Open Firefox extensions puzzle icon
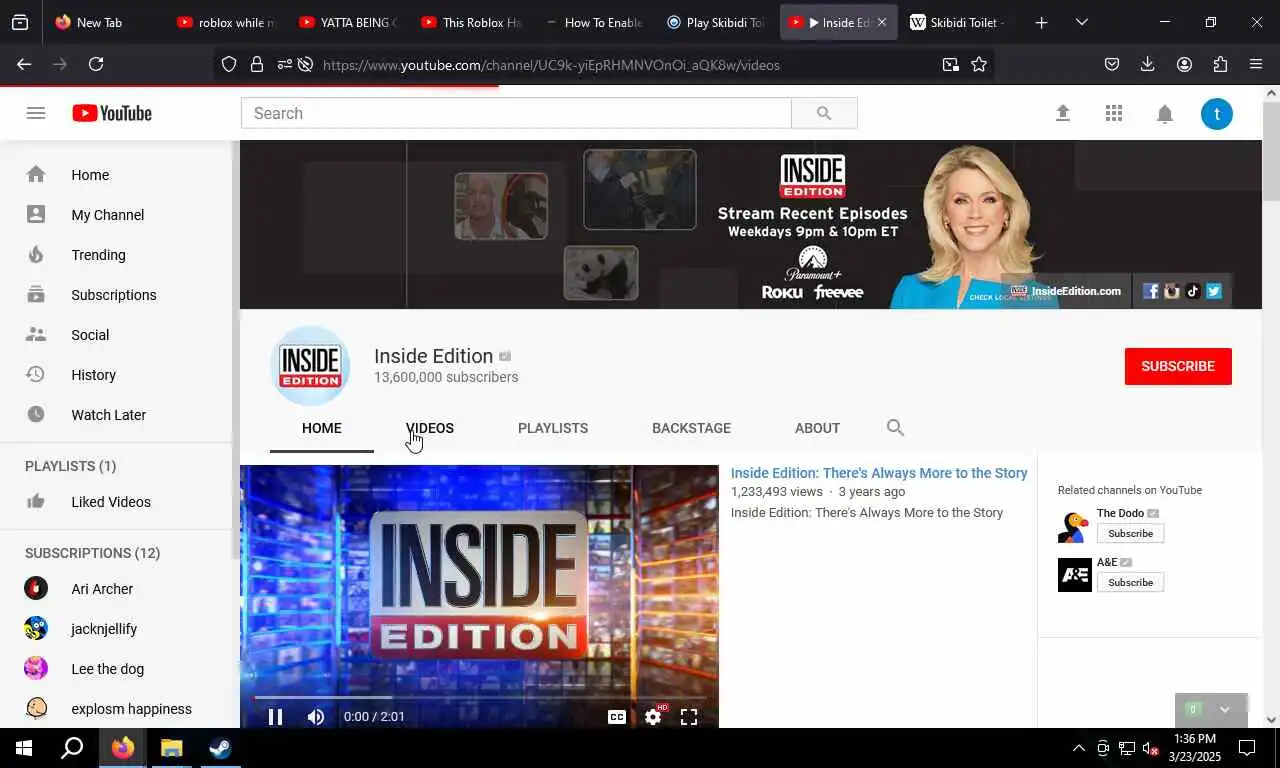The height and width of the screenshot is (768, 1280). click(x=1220, y=64)
